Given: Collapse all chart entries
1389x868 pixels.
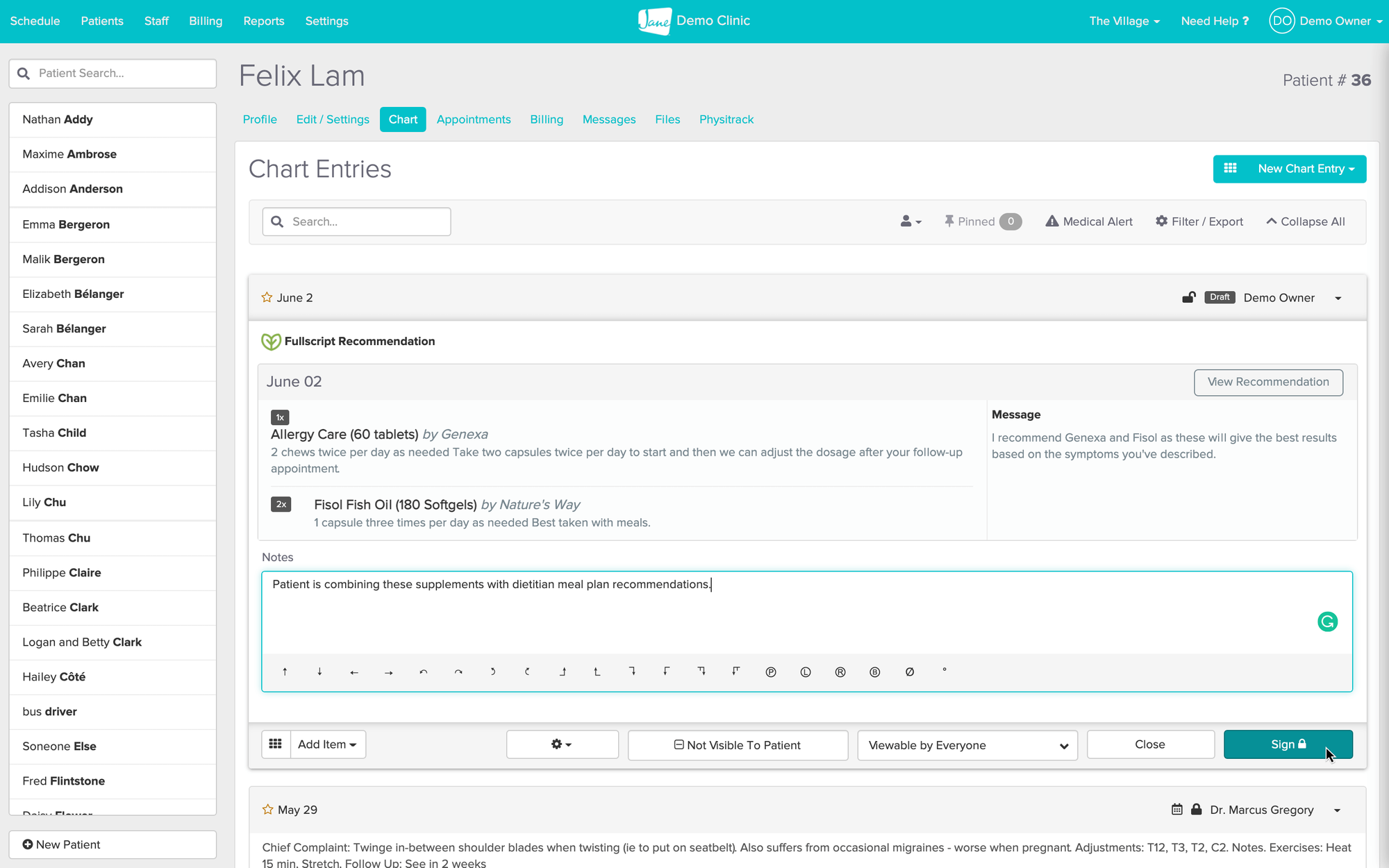Looking at the screenshot, I should (x=1305, y=222).
